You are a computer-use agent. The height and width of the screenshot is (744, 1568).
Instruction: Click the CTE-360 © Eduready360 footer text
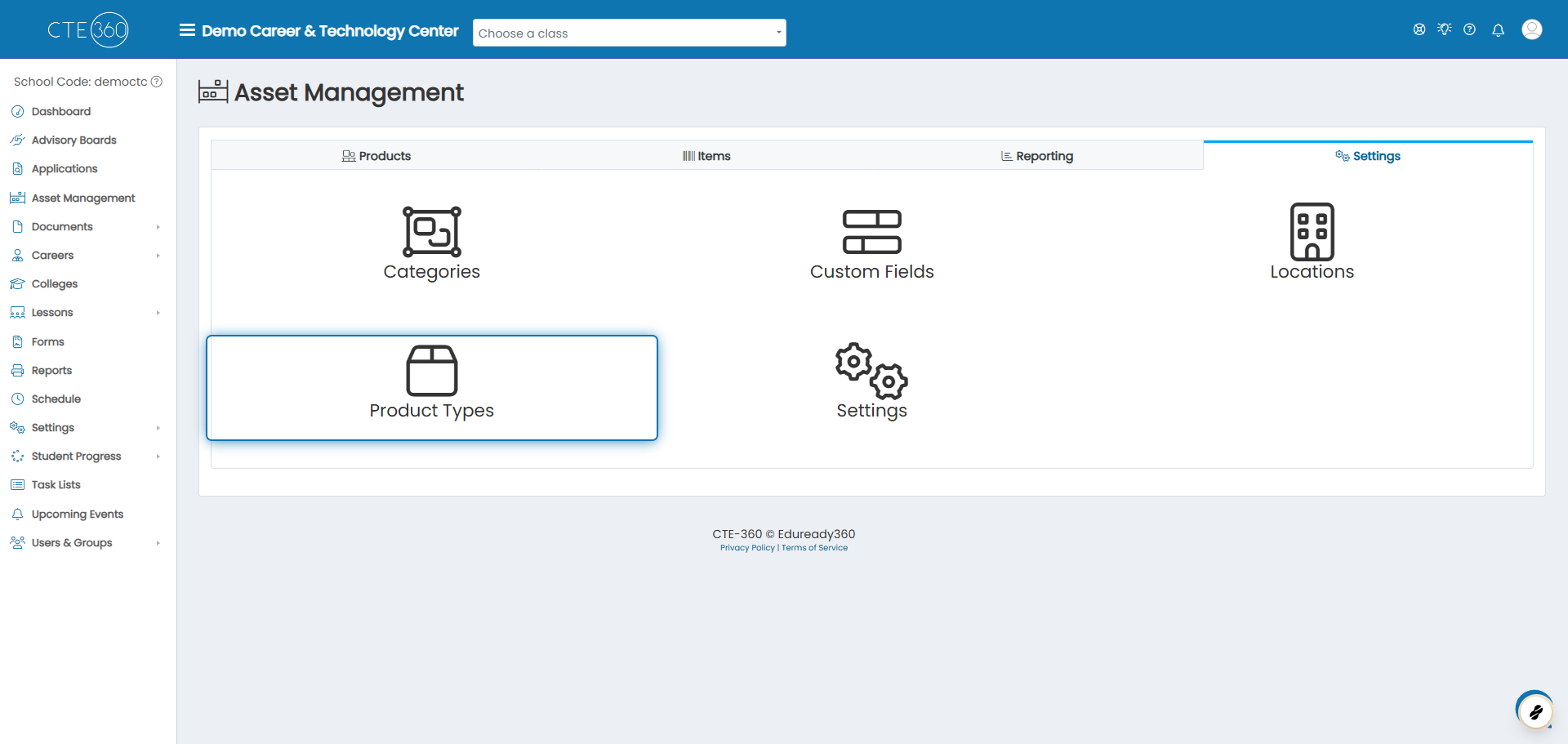784,534
